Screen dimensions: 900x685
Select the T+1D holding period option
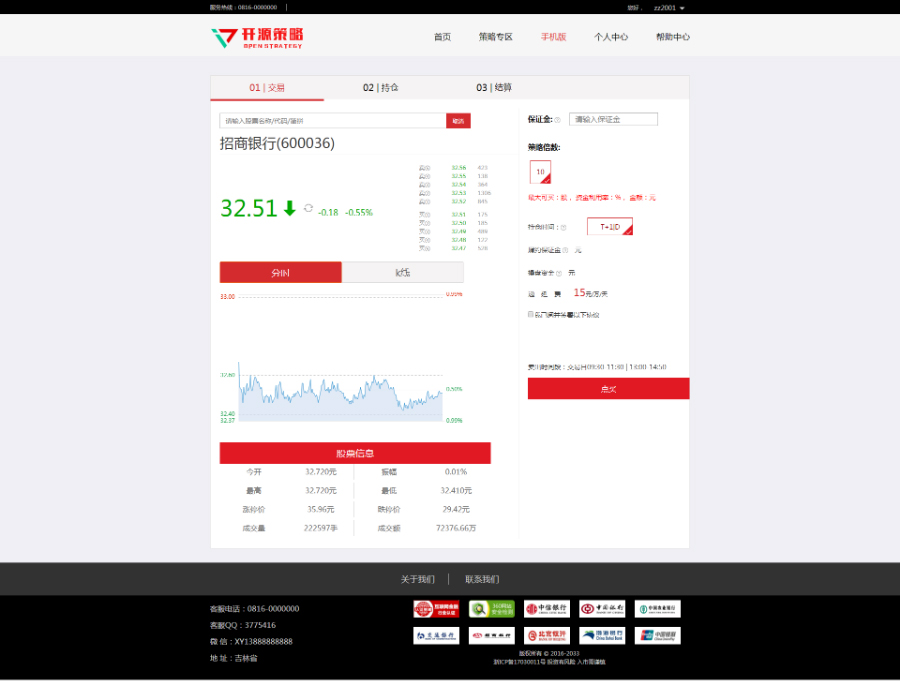610,226
